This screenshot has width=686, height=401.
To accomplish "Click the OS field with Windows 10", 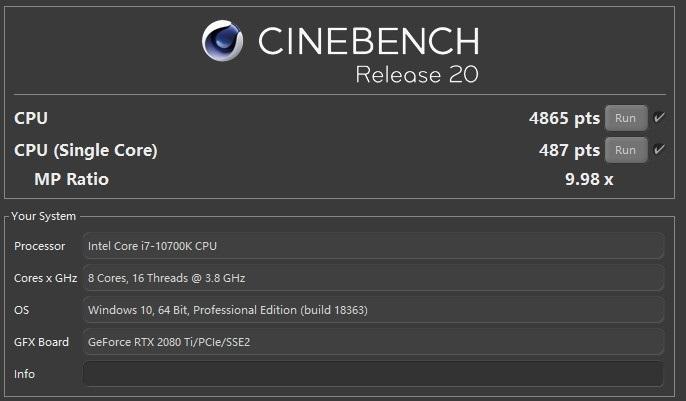I will [373, 310].
